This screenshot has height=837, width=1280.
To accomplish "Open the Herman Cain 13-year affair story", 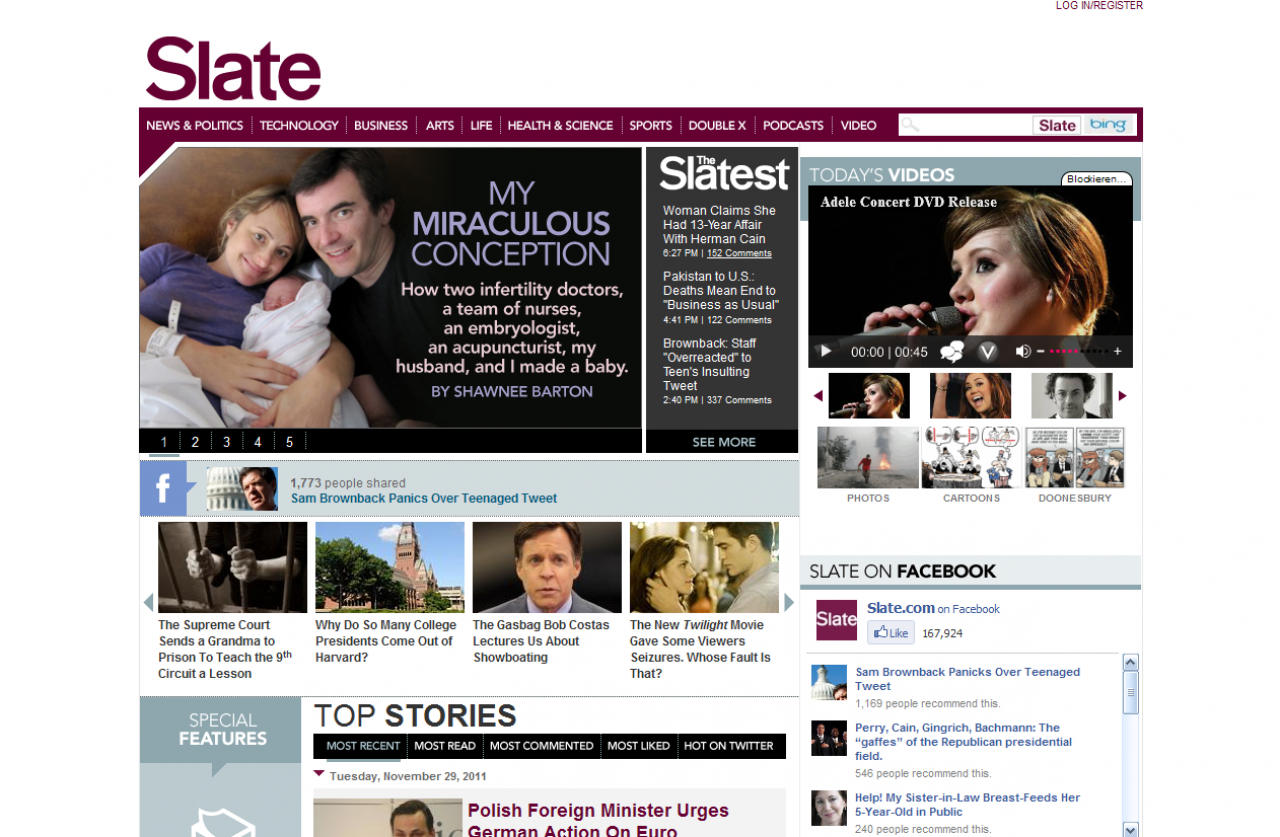I will 719,225.
